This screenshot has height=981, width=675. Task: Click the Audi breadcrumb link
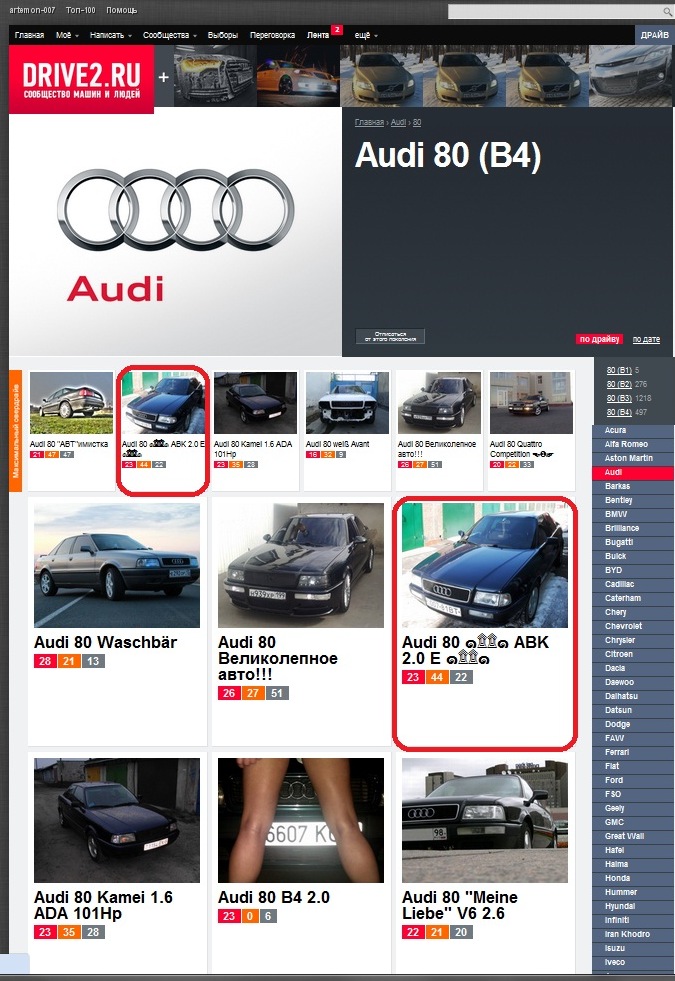click(398, 123)
